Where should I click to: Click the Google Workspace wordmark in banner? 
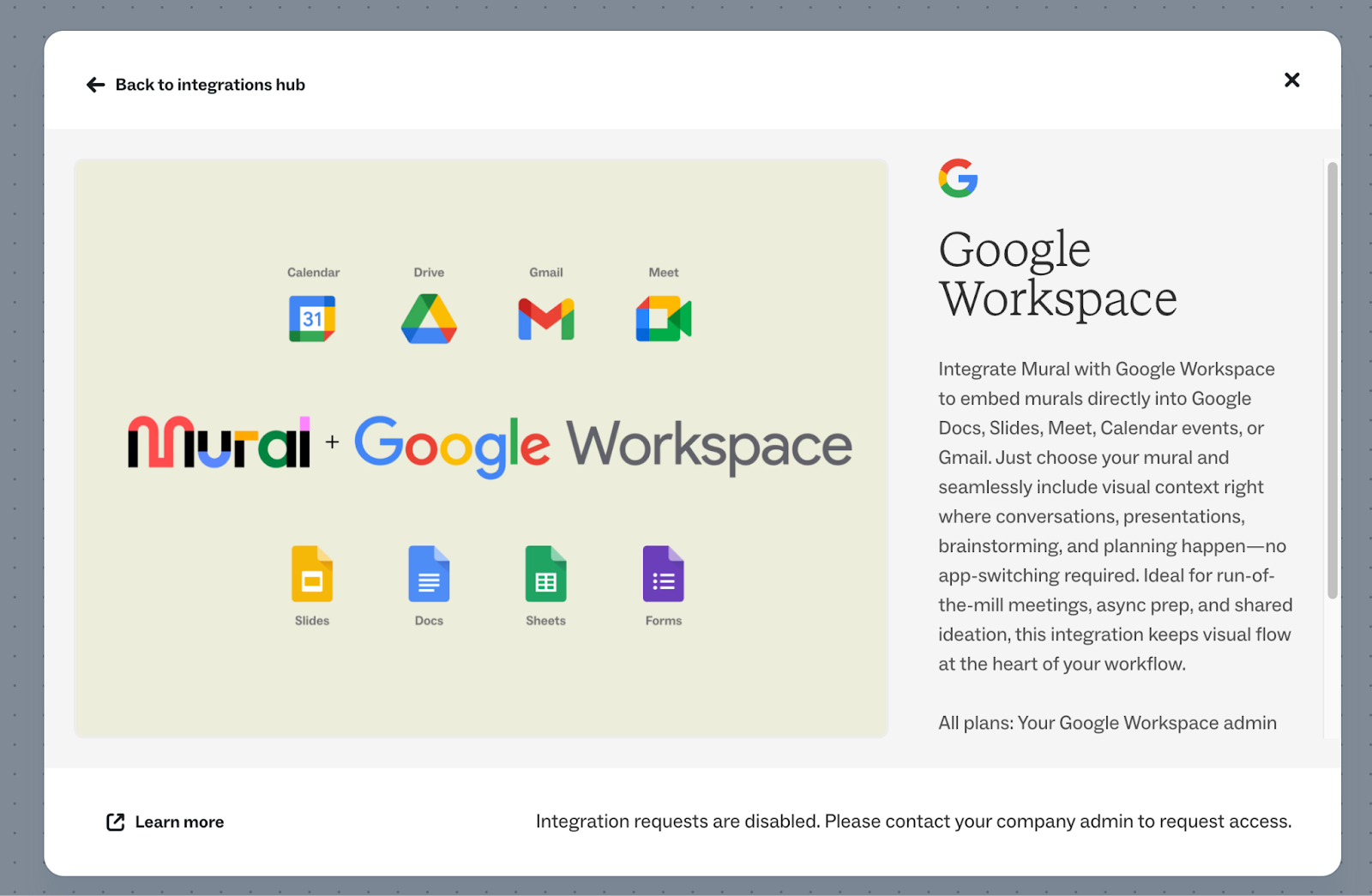coord(604,446)
